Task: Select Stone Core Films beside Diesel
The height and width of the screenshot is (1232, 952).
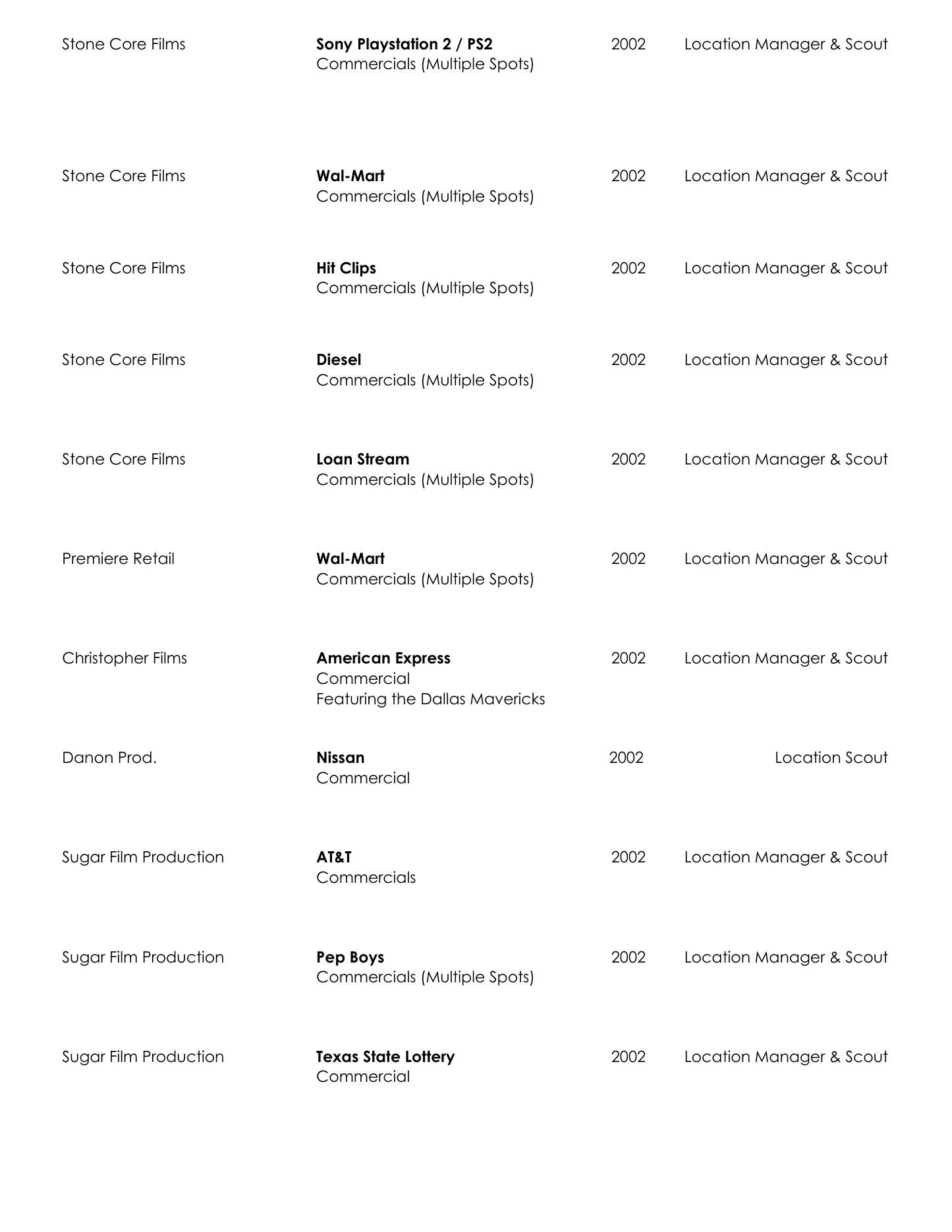Action: pyautogui.click(x=123, y=360)
